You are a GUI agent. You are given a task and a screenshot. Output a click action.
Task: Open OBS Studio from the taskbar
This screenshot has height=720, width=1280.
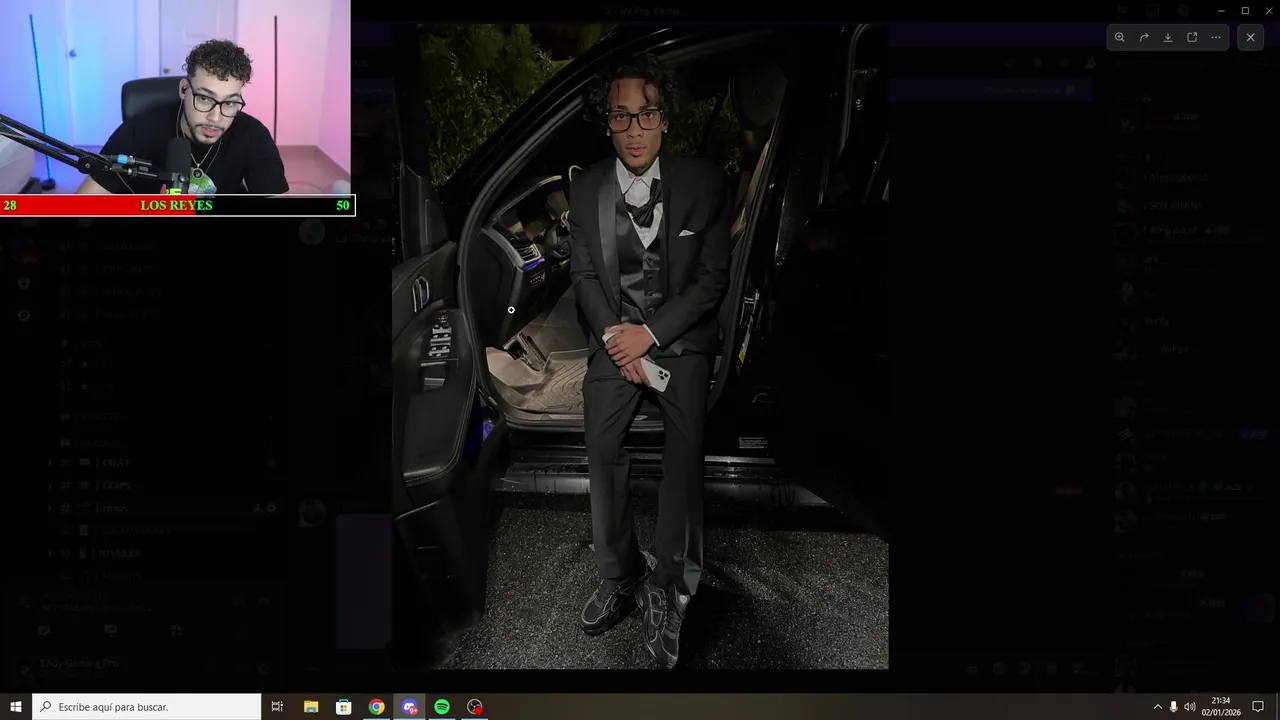click(x=475, y=707)
